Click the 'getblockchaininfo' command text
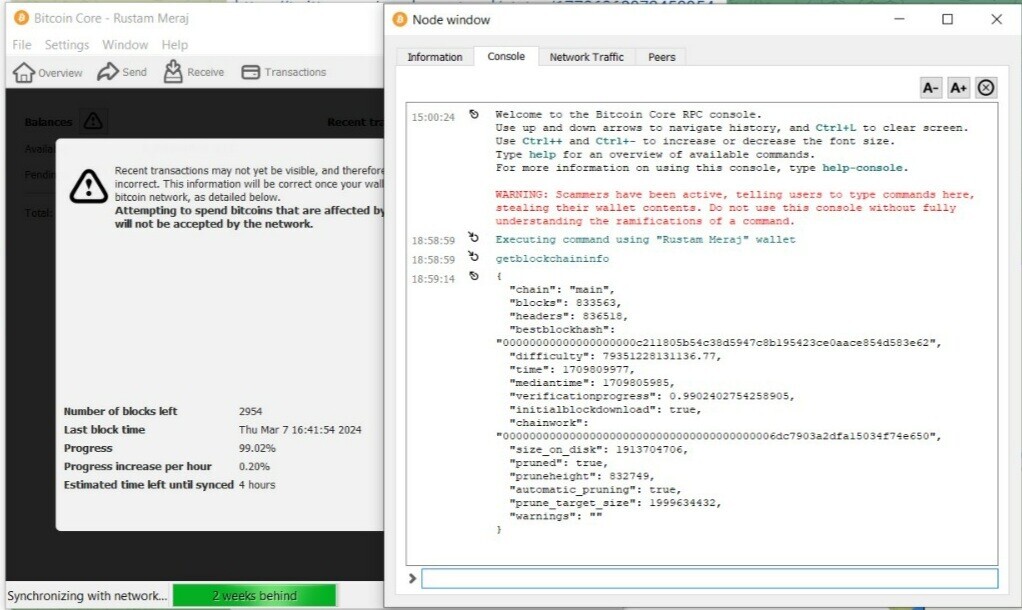 [552, 259]
